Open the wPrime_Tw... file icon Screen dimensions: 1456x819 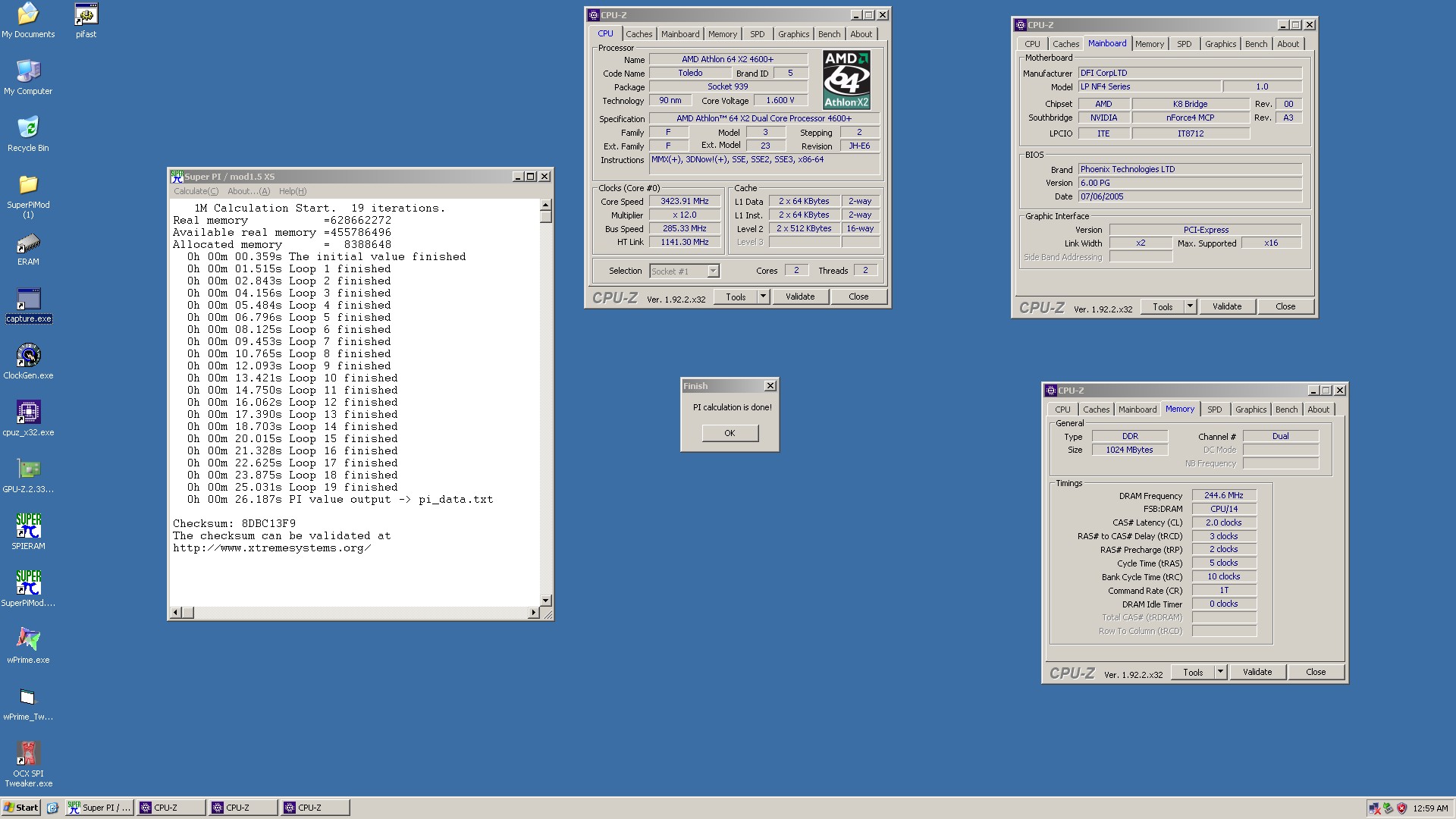[28, 703]
